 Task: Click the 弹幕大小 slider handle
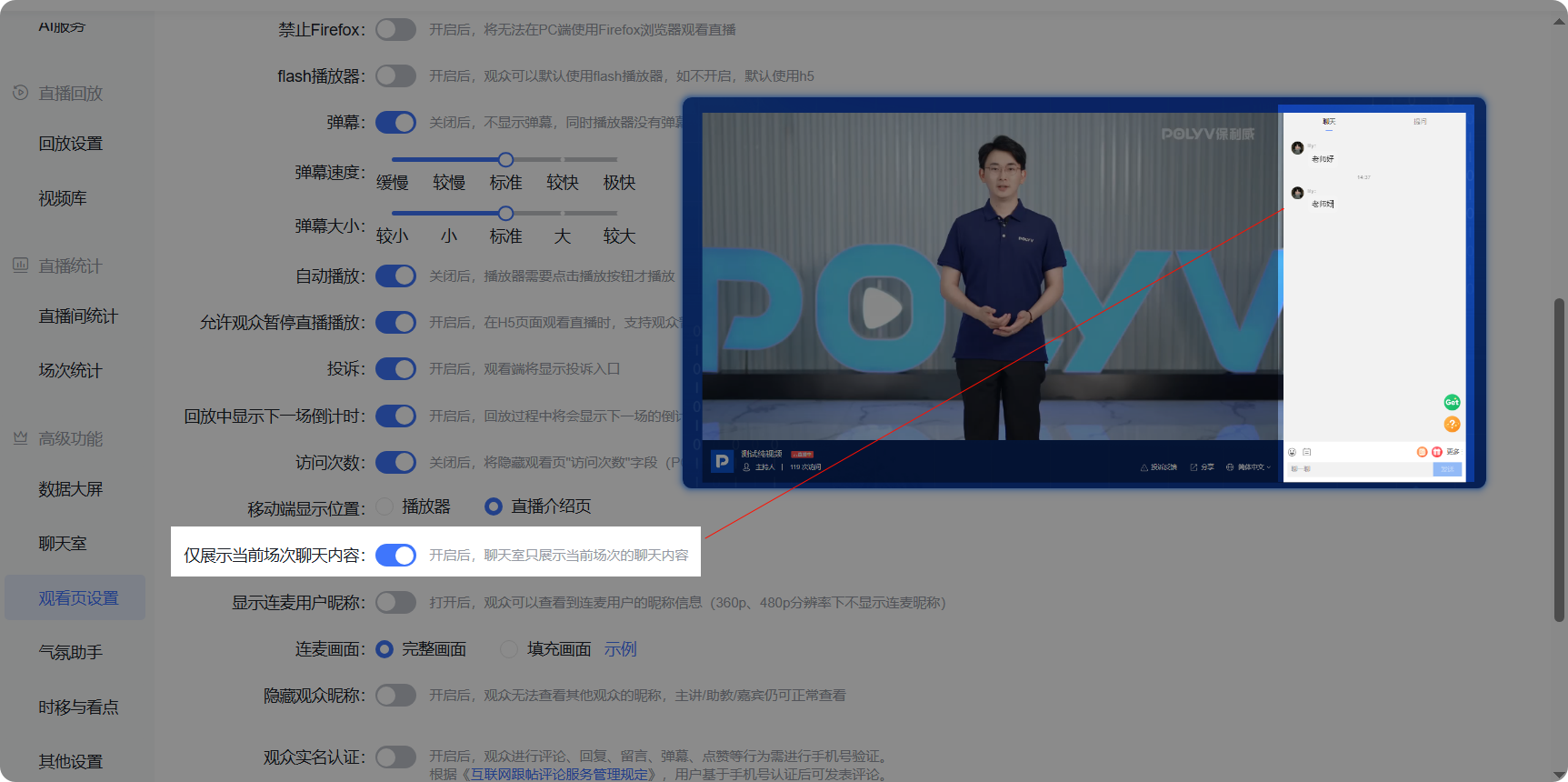[505, 214]
